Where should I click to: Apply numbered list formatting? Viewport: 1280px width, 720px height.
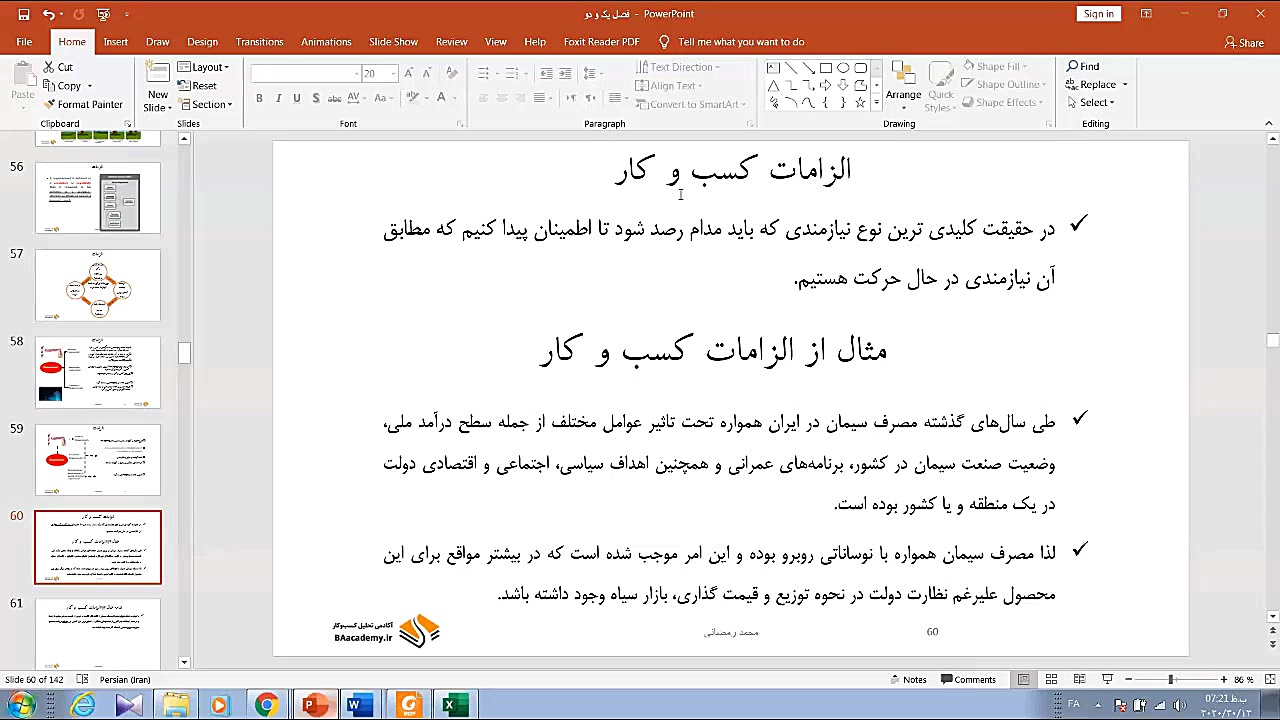point(514,74)
